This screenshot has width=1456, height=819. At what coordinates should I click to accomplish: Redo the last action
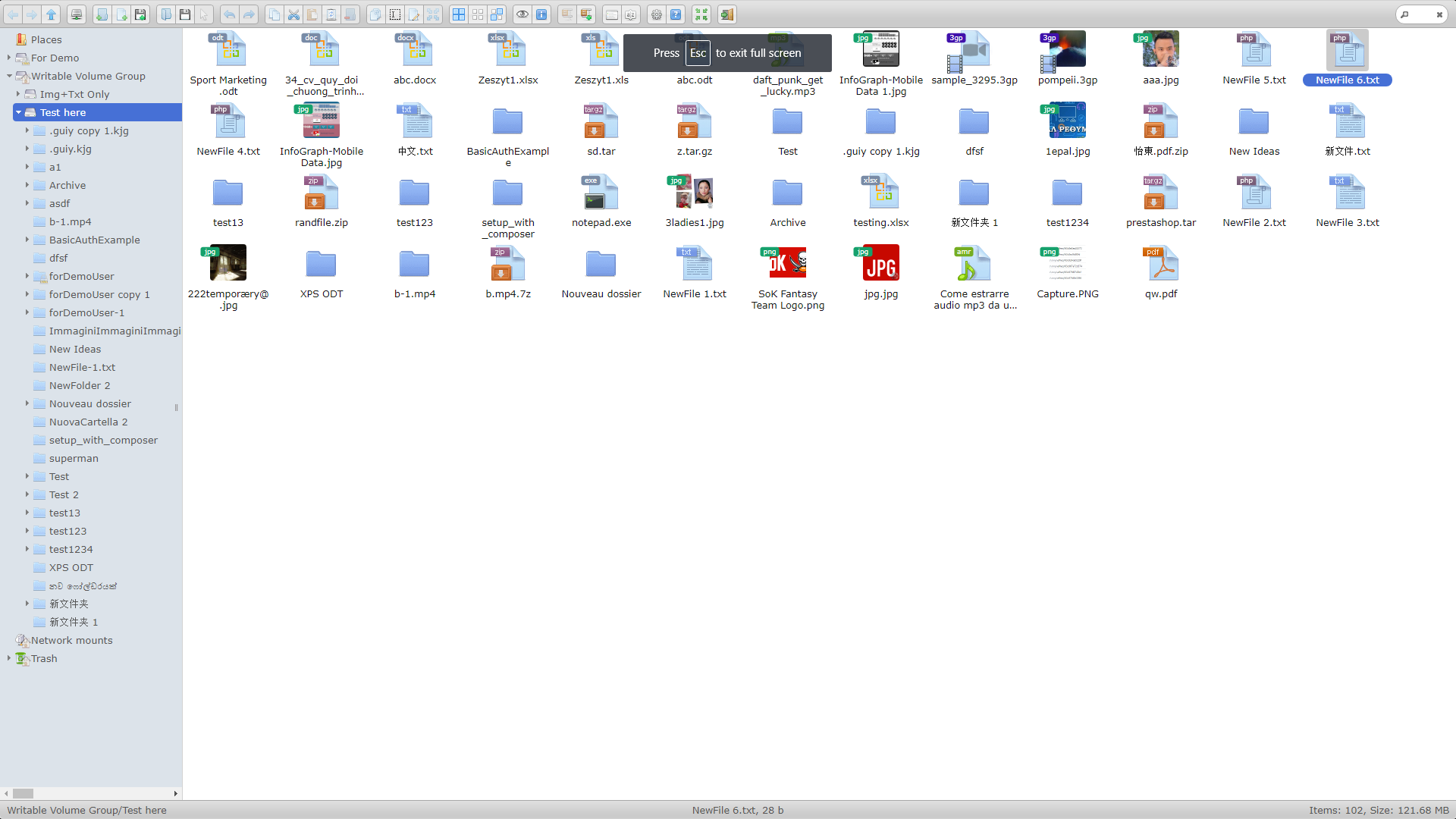pyautogui.click(x=248, y=14)
